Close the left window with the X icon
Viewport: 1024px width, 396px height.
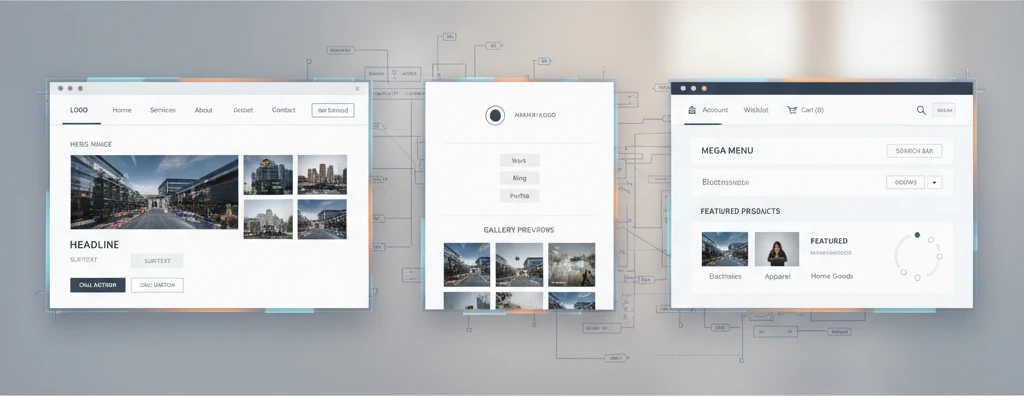[x=357, y=89]
